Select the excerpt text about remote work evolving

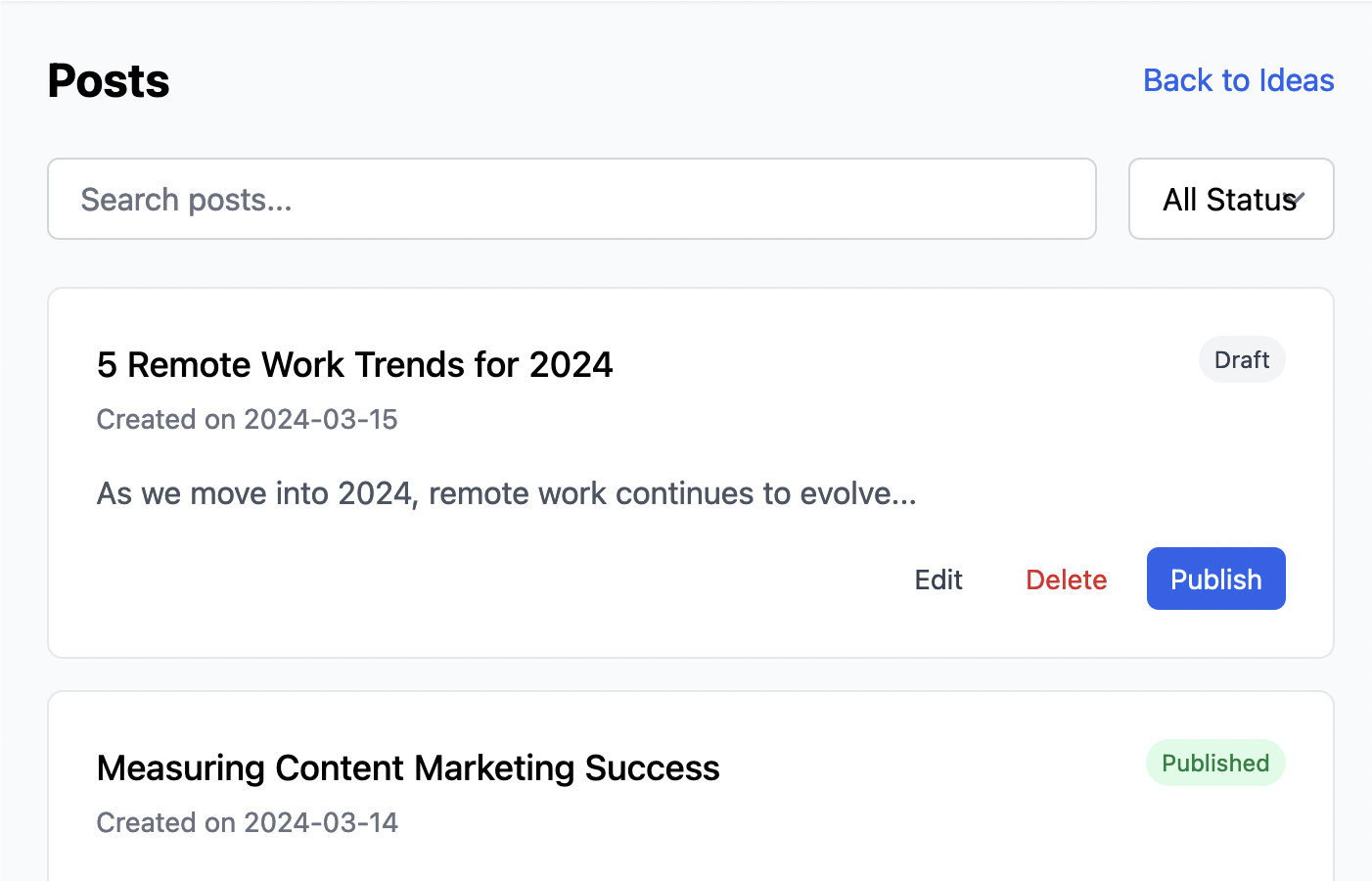[506, 493]
